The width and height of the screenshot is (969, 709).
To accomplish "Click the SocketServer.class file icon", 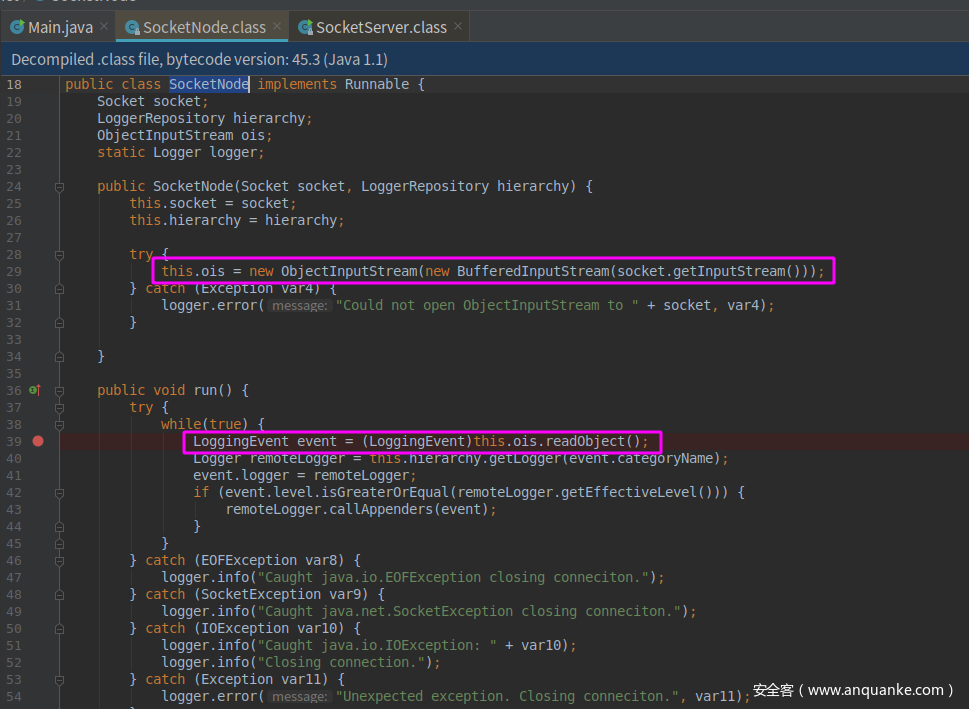I will (305, 27).
